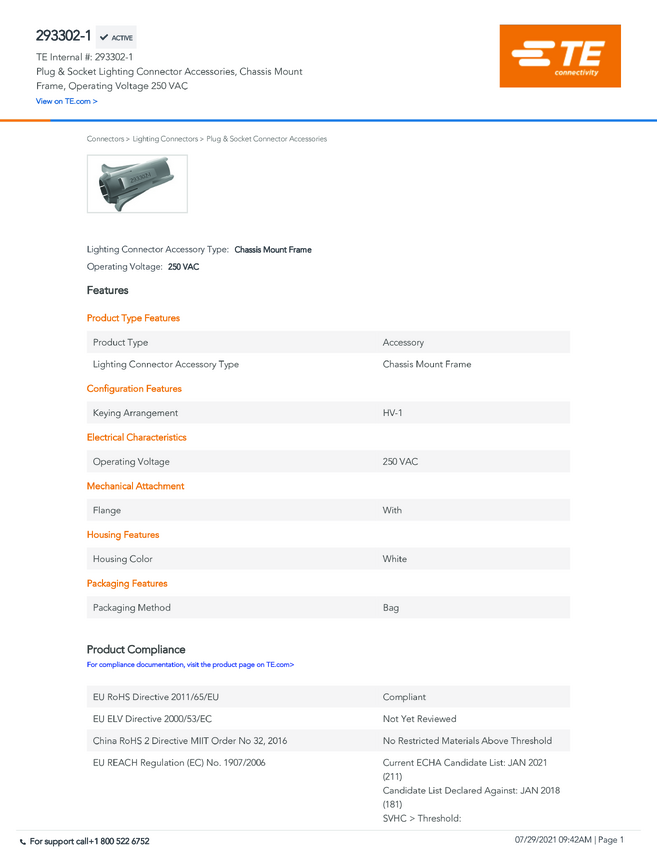Click the 'HV-1' keying arrangement value

click(392, 413)
